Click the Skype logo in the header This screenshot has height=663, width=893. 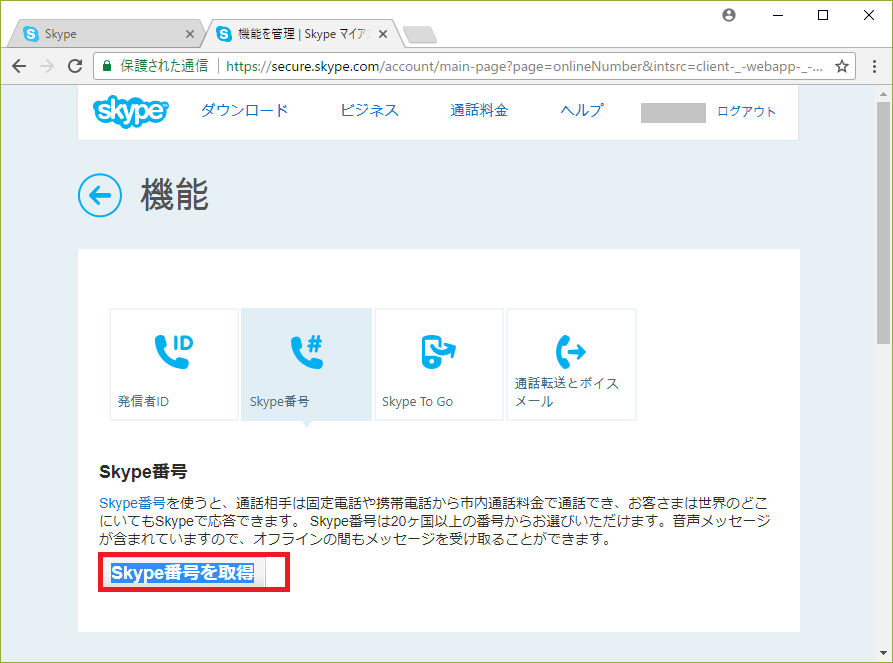click(x=131, y=111)
